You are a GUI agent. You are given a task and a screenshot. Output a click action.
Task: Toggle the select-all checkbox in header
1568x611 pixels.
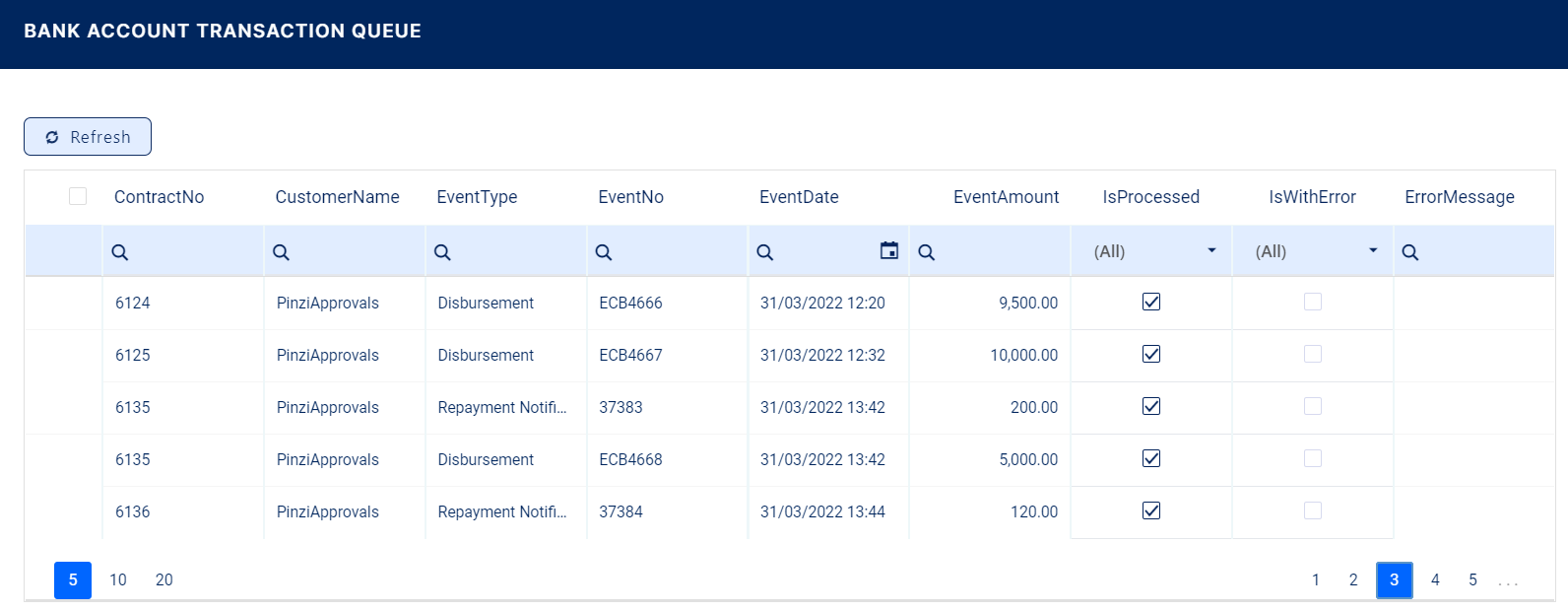(x=78, y=196)
